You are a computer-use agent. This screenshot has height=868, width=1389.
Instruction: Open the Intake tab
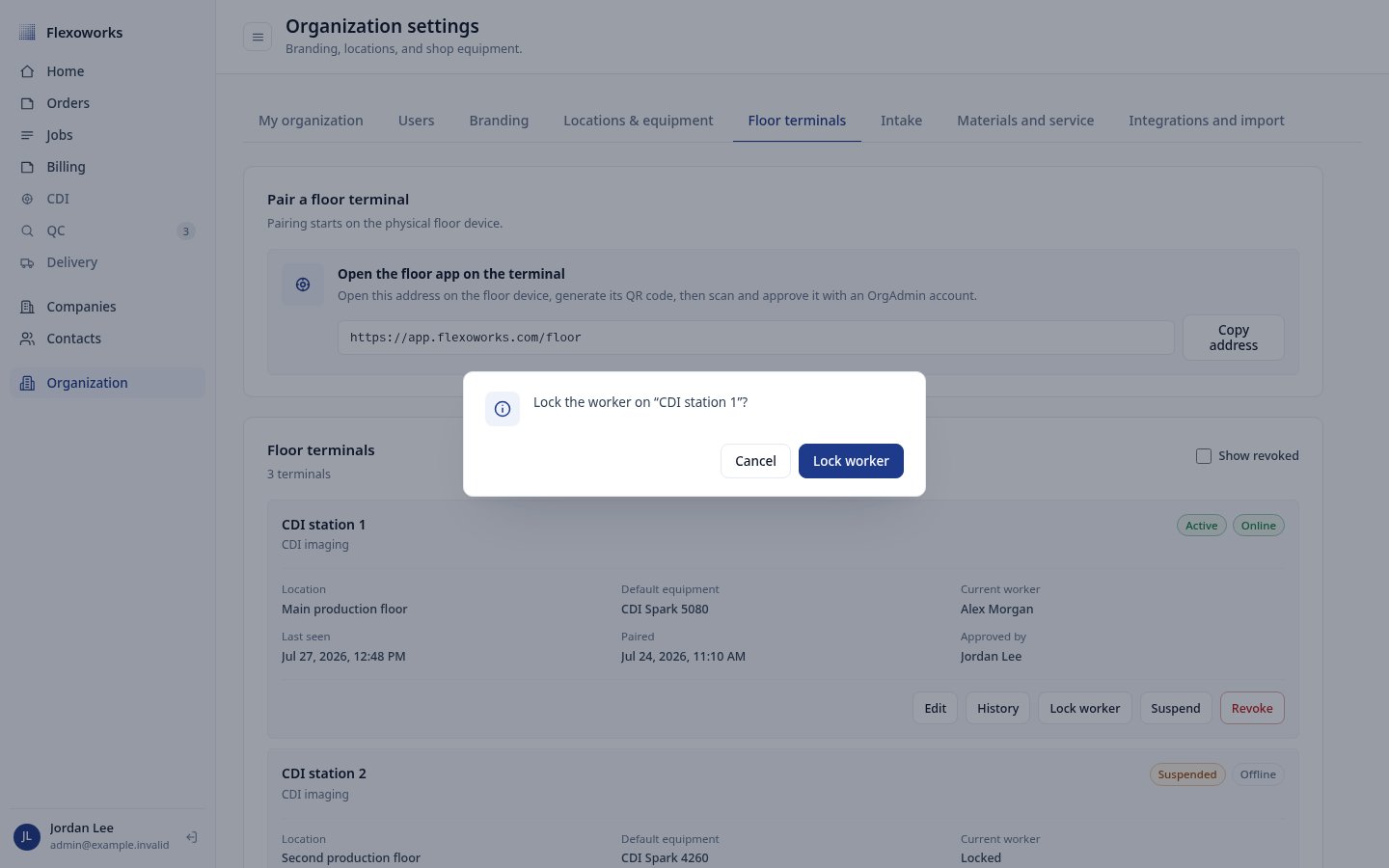click(901, 121)
